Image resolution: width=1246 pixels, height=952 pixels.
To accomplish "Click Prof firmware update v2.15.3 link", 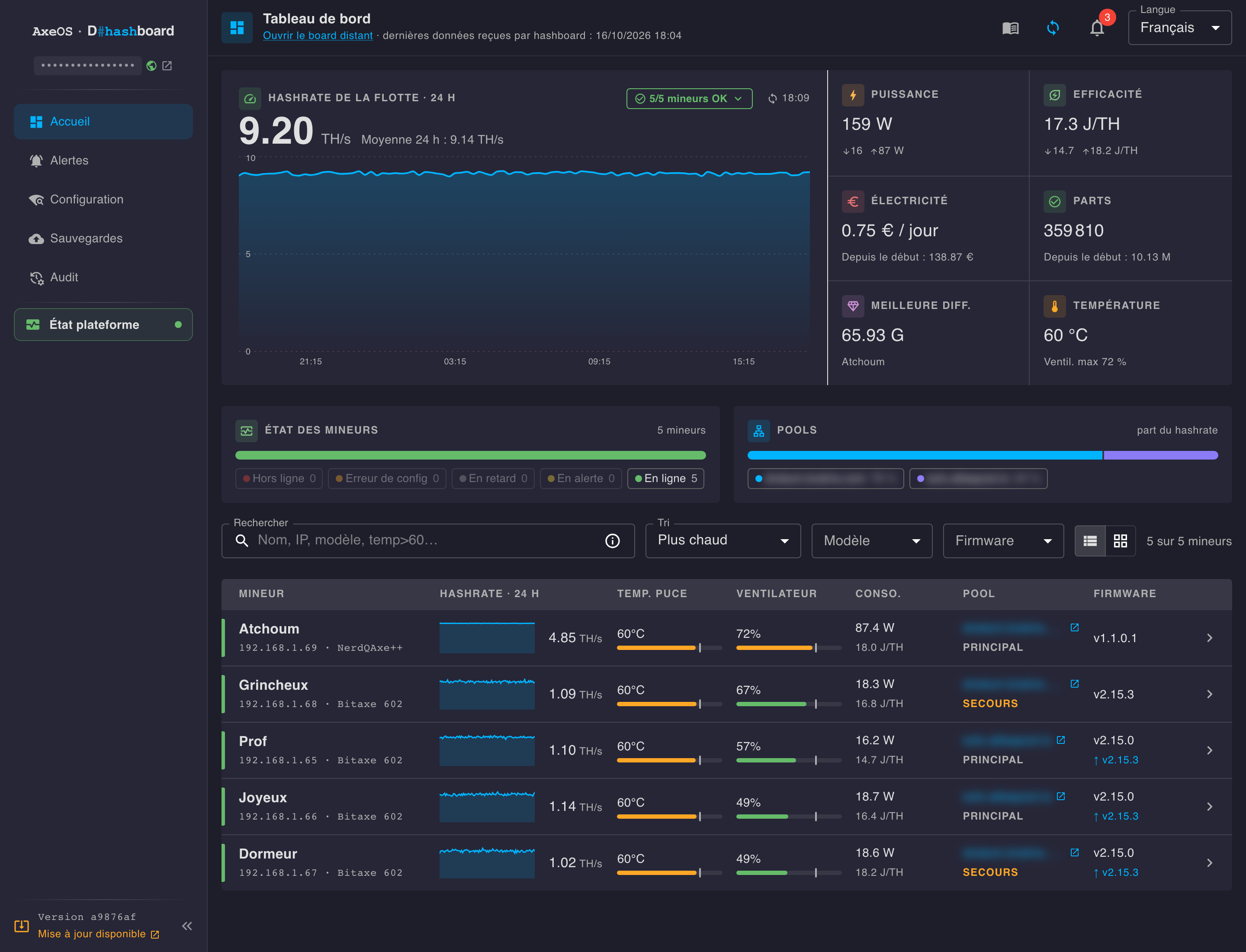I will tap(1115, 760).
